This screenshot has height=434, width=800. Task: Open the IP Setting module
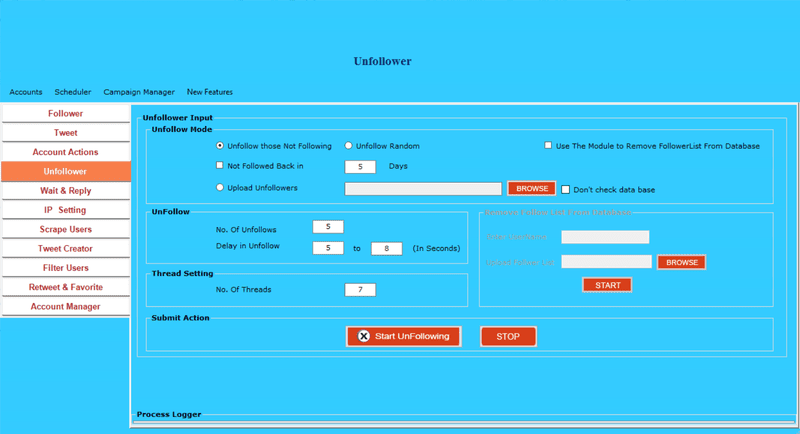pyautogui.click(x=66, y=210)
